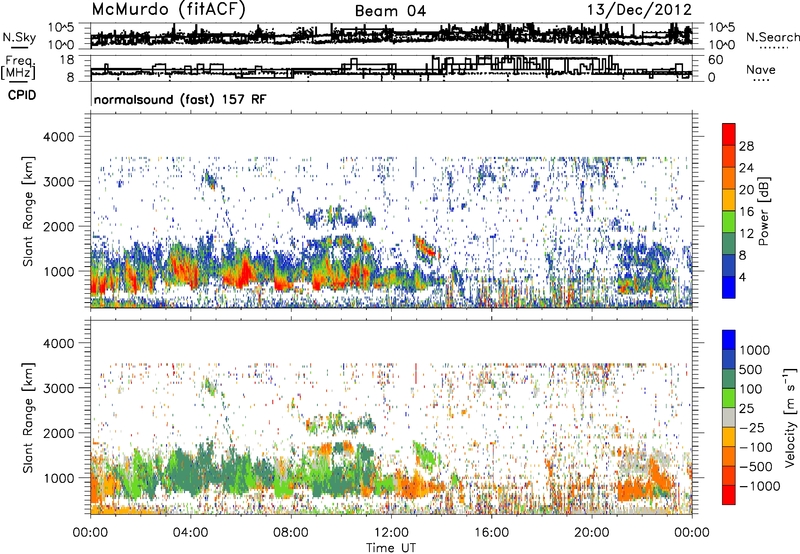Click the '500' velocity colorbar tick value
The image size is (800, 554).
pyautogui.click(x=752, y=370)
